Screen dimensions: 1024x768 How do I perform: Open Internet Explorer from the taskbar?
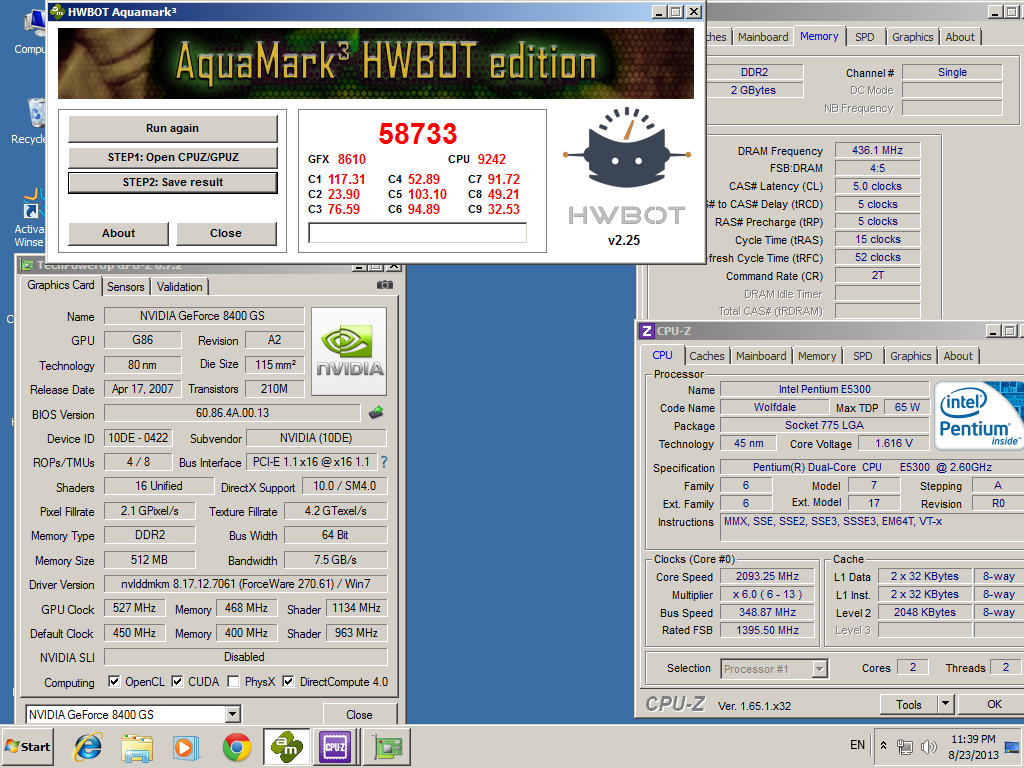[88, 746]
